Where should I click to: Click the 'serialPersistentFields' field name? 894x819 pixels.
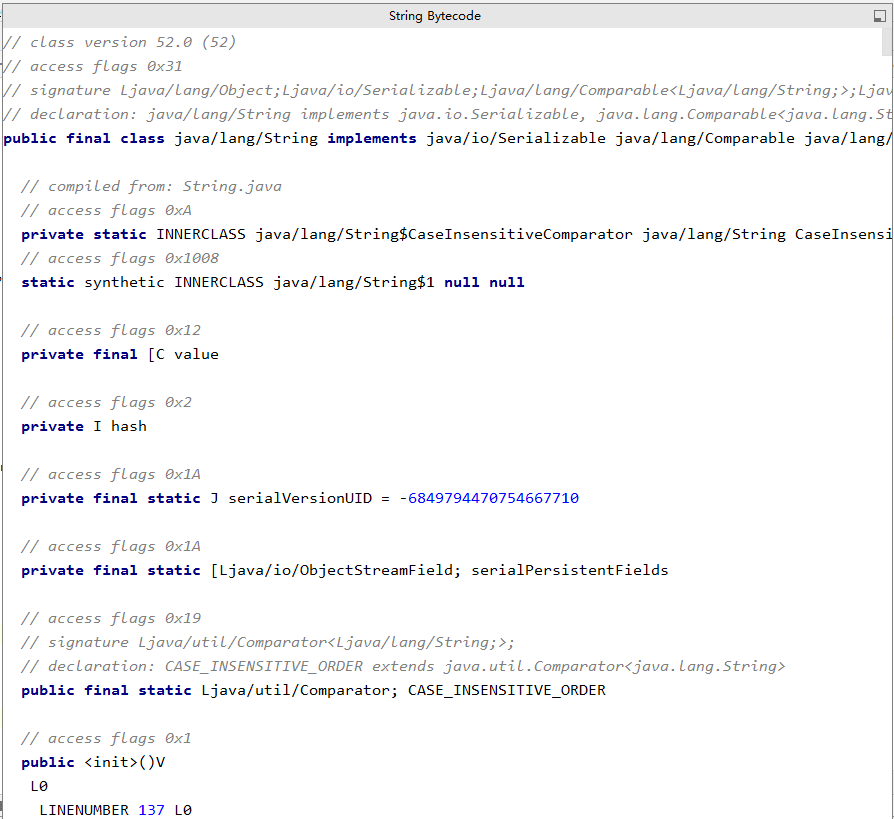[x=569, y=570]
